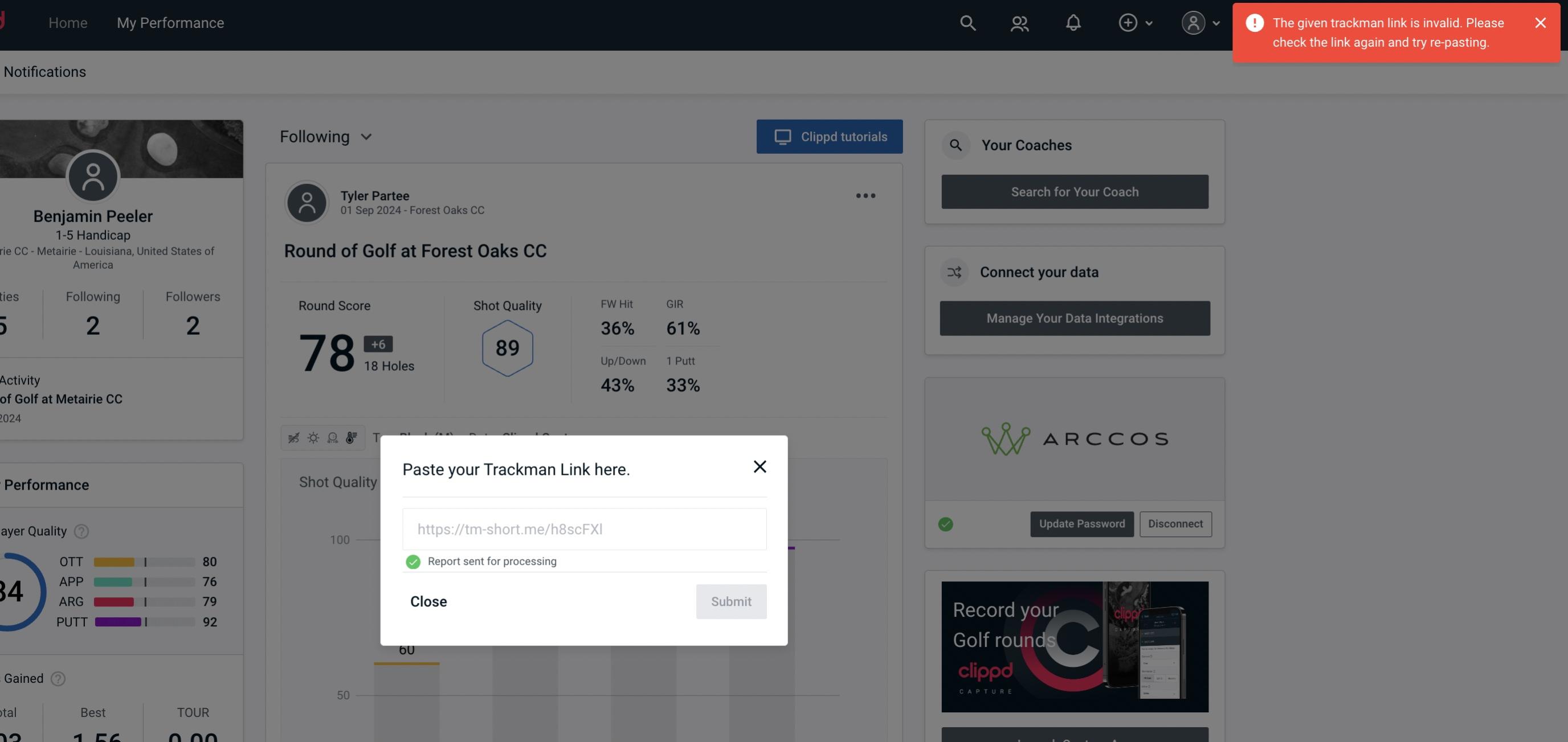This screenshot has height=742, width=1568.
Task: Click the Close button in Trackman dialog
Action: 428,601
